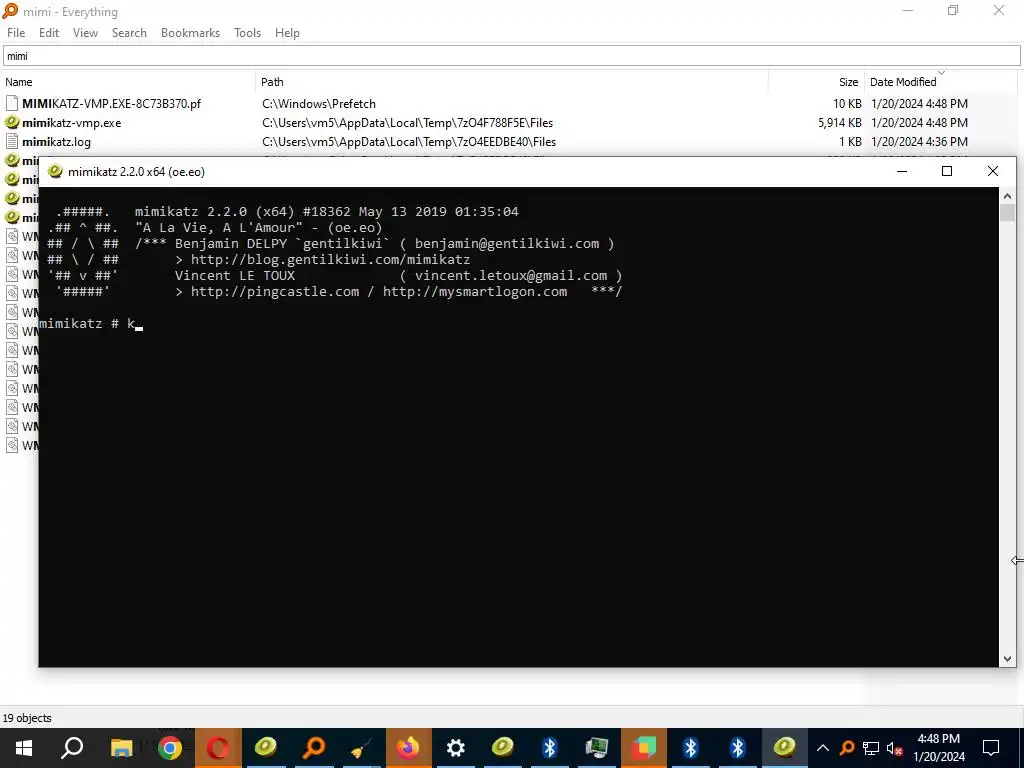
Task: Open Google Chrome from the taskbar
Action: [x=170, y=748]
